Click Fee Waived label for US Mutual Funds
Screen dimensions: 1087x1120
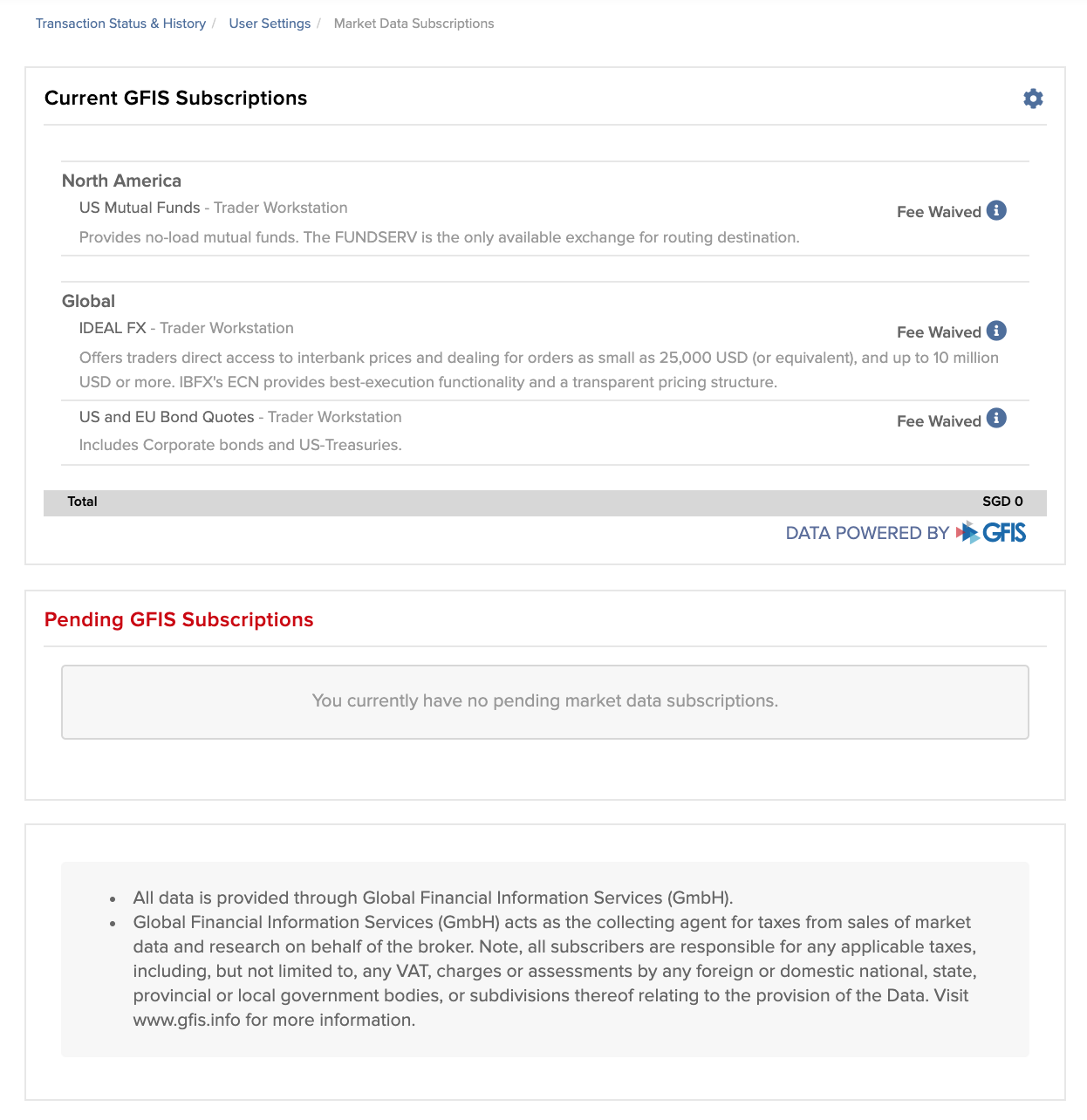[939, 212]
